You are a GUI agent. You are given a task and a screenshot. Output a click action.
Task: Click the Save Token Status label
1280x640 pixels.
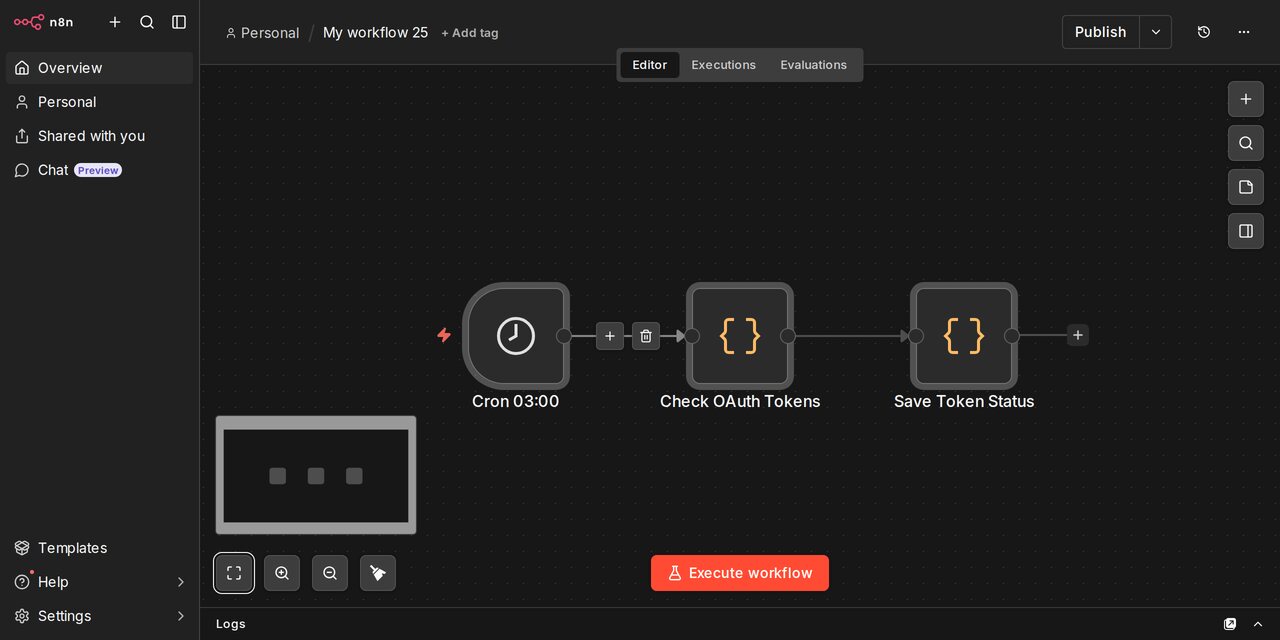click(964, 401)
